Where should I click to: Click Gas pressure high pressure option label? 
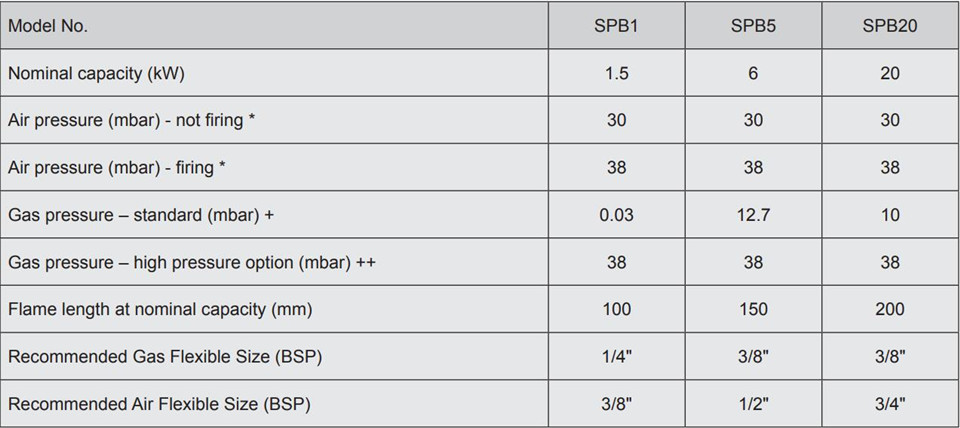(192, 263)
